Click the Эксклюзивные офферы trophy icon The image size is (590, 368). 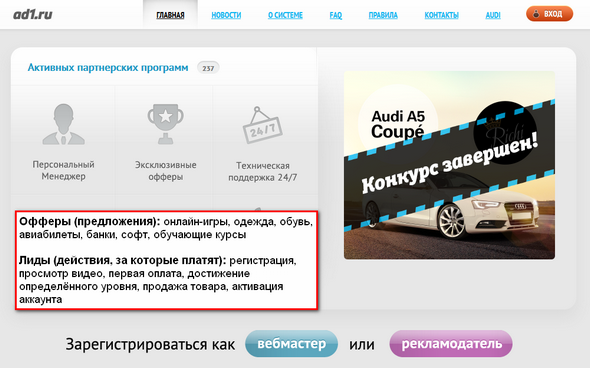point(166,125)
